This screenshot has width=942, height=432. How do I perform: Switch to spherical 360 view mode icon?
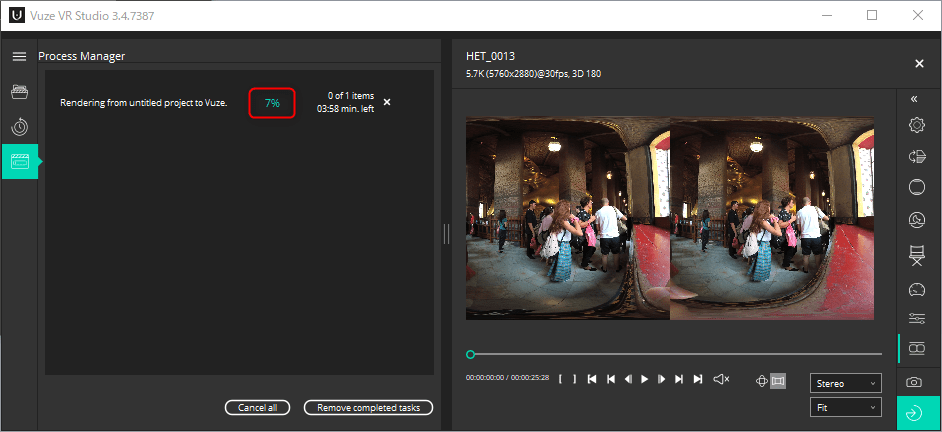[x=761, y=381]
